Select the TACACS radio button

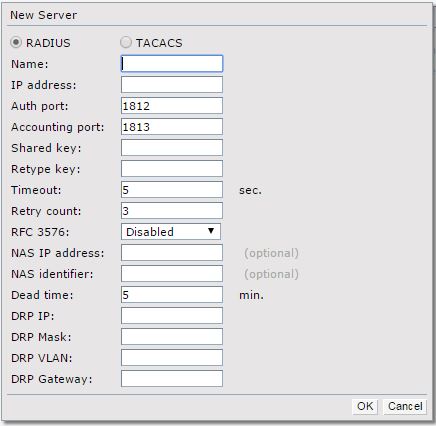[x=126, y=43]
